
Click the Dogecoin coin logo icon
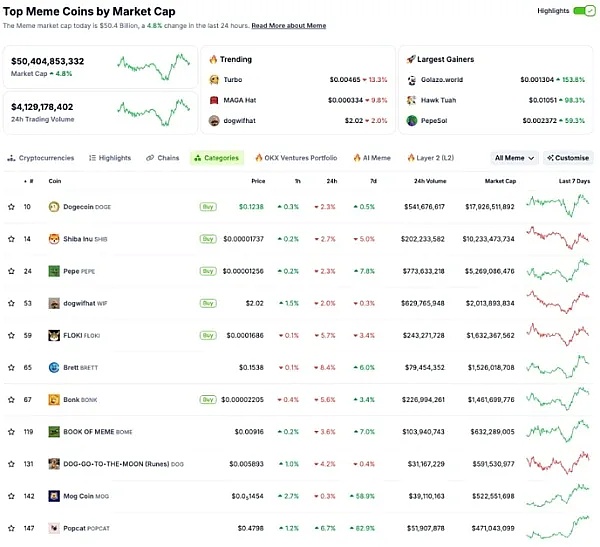(x=54, y=207)
